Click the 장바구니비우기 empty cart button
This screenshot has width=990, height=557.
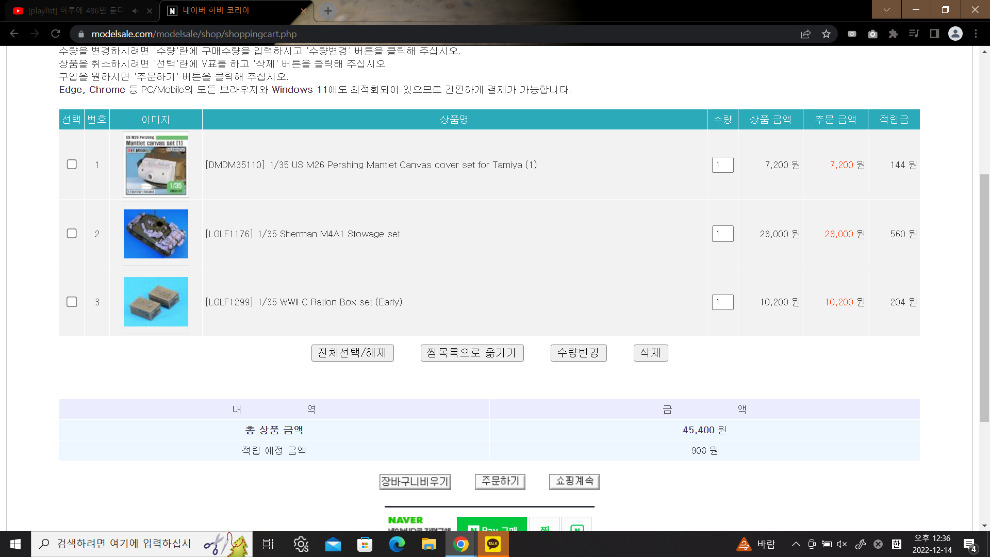click(x=415, y=481)
